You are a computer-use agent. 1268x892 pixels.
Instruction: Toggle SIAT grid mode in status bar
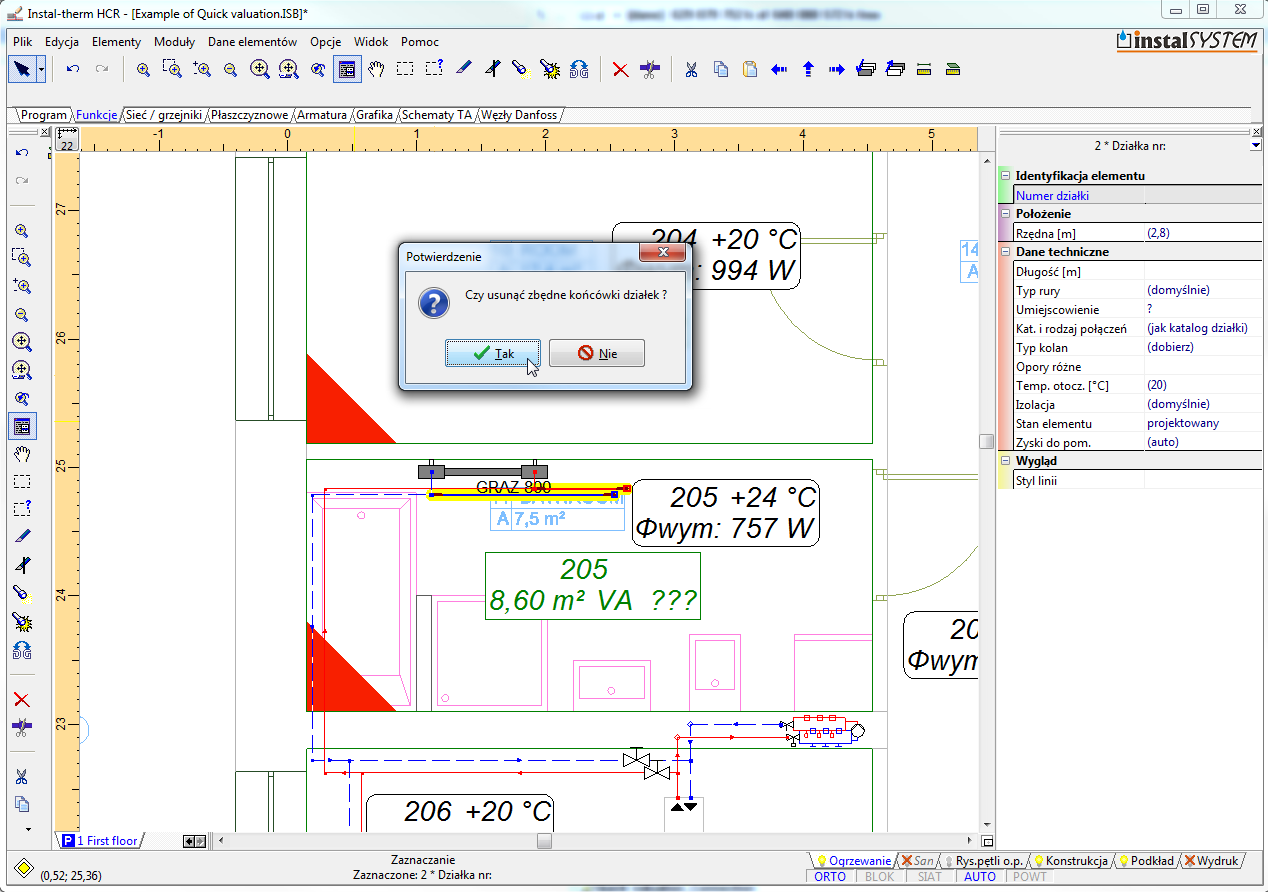click(x=929, y=877)
